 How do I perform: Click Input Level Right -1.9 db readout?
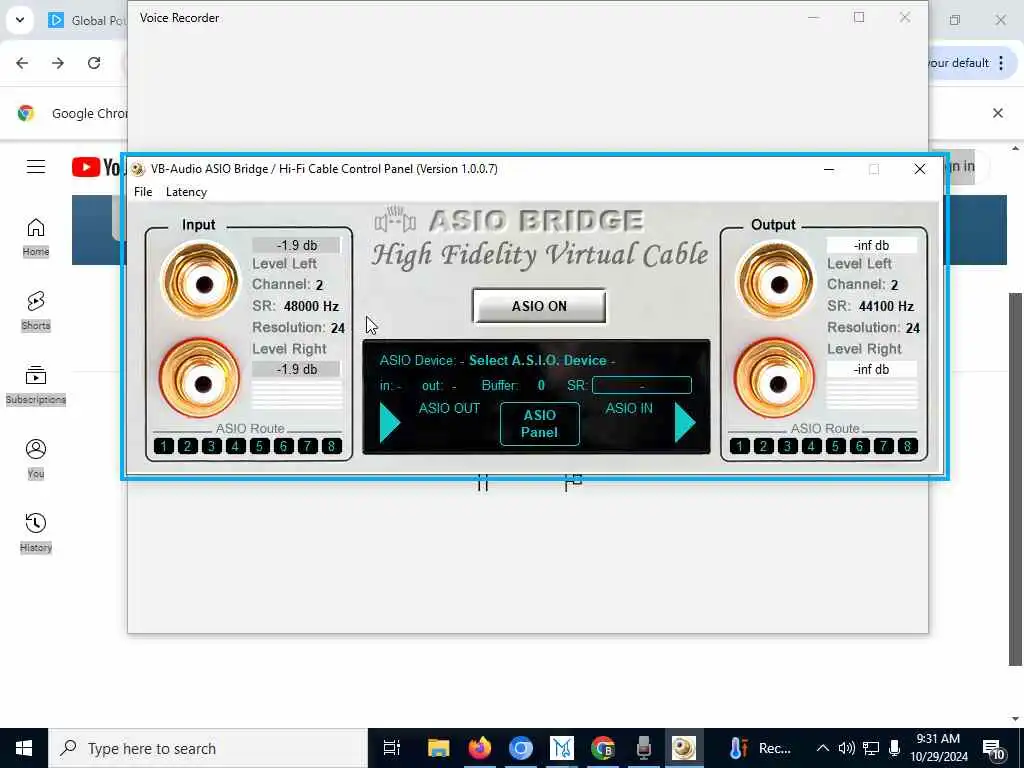click(296, 369)
